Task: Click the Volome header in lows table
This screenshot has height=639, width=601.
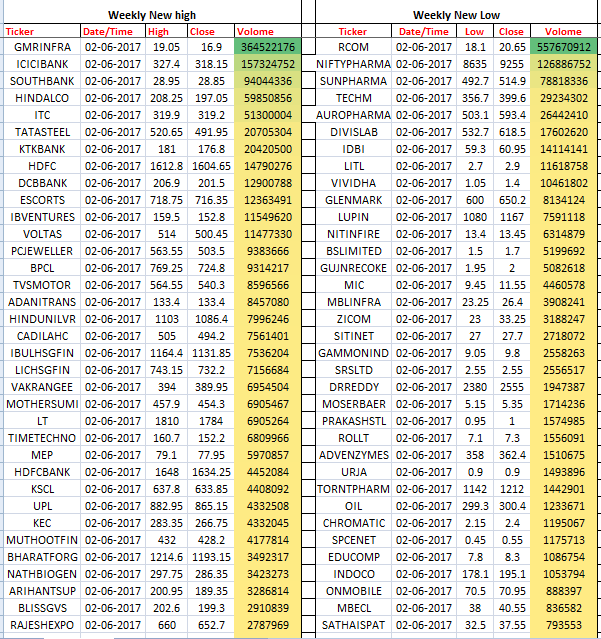Action: tap(564, 31)
